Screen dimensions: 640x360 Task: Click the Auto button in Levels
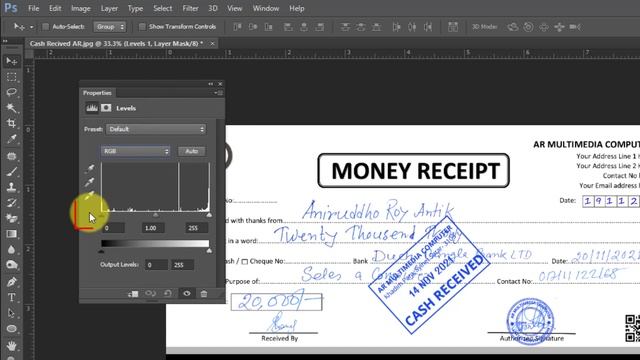click(191, 151)
